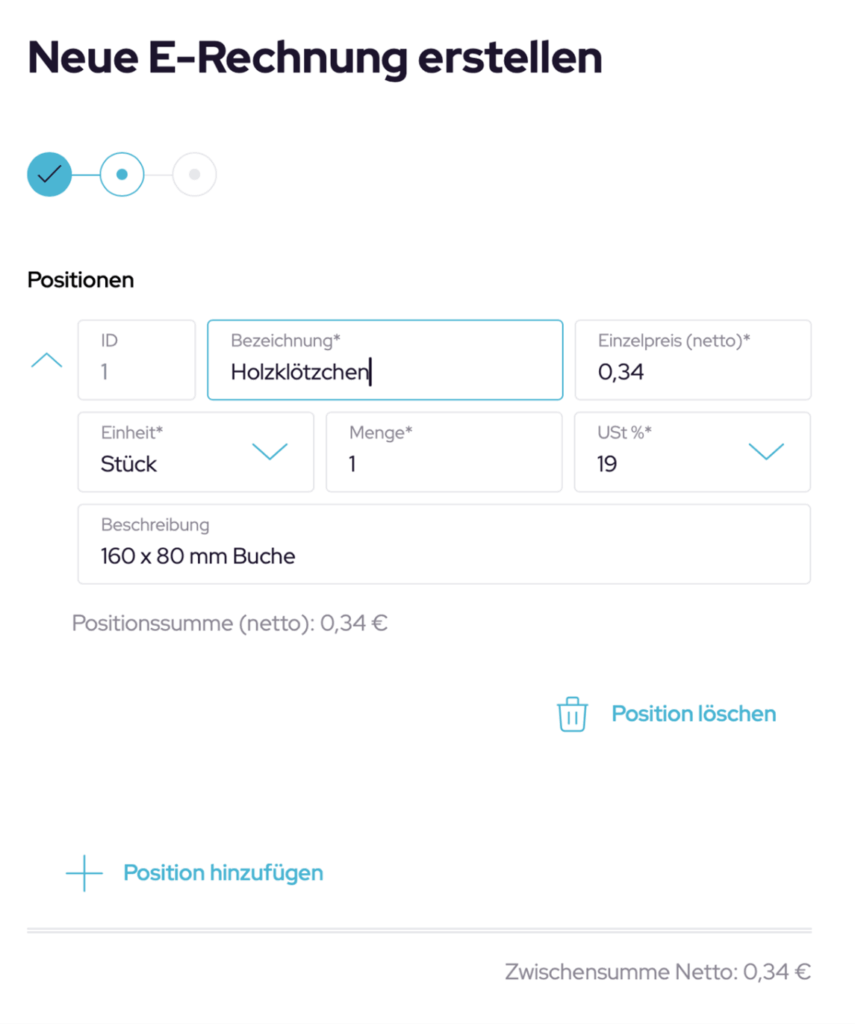Image resolution: width=855 pixels, height=1024 pixels.
Task: Click the Zwischensumme Netto total text
Action: click(x=658, y=971)
